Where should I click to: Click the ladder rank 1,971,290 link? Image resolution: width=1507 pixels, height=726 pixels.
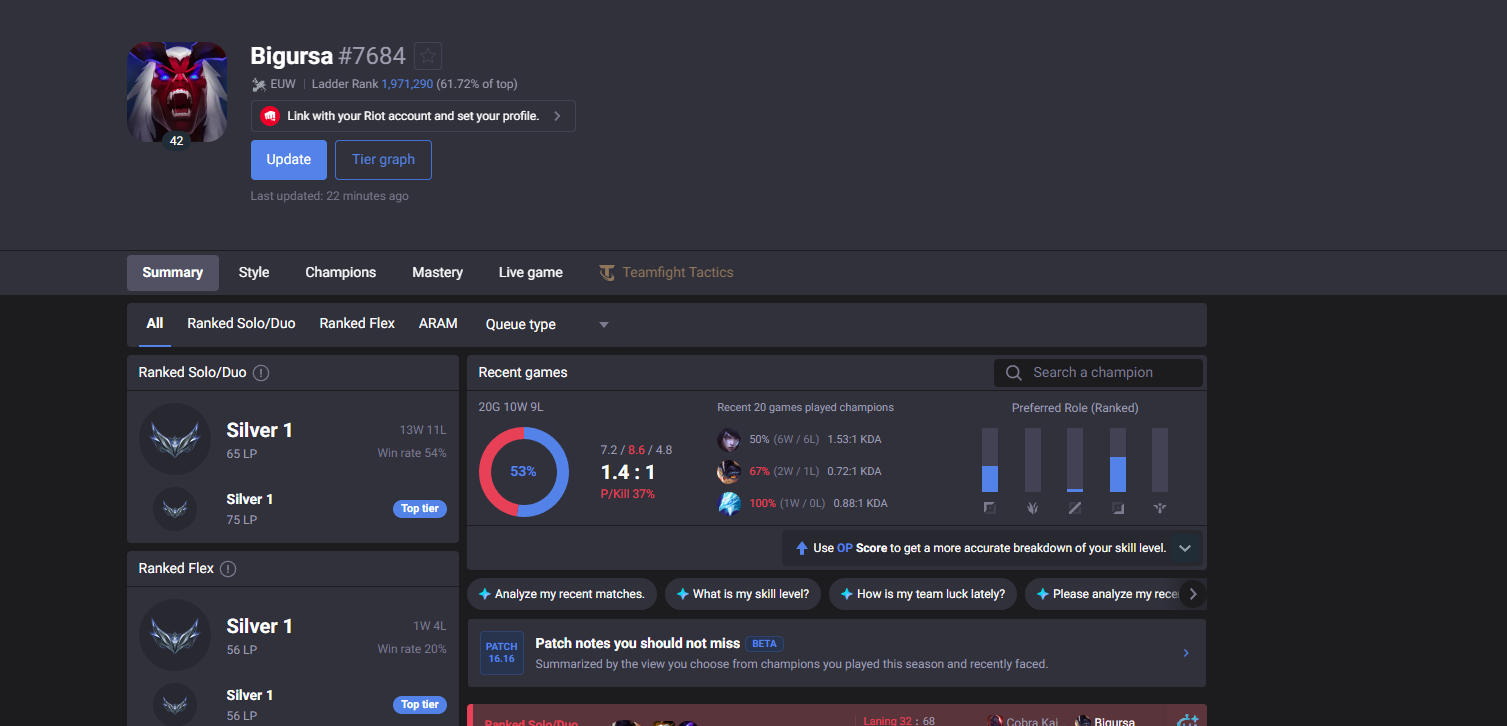click(407, 84)
